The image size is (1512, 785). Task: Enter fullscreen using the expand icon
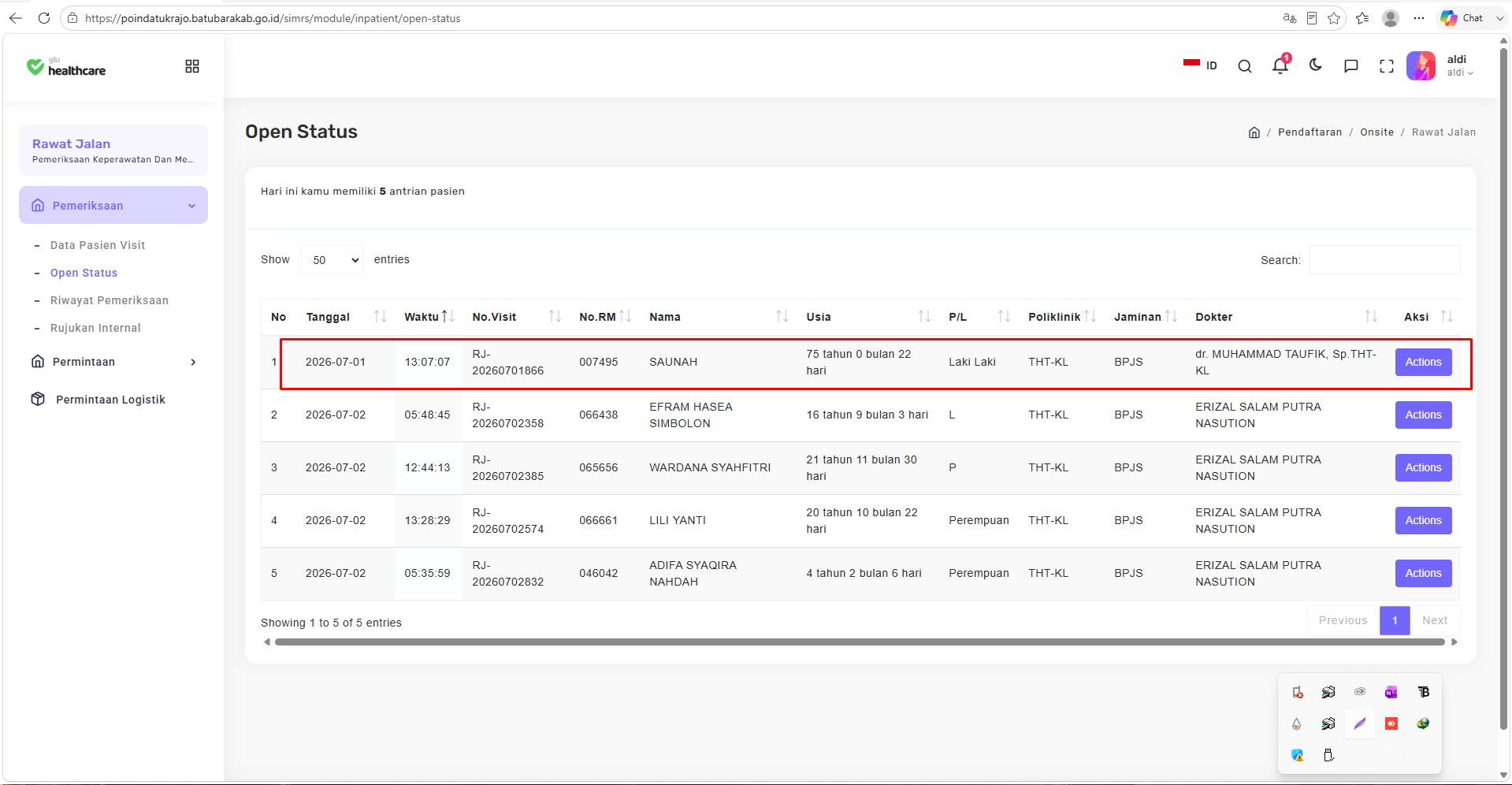pos(1387,66)
